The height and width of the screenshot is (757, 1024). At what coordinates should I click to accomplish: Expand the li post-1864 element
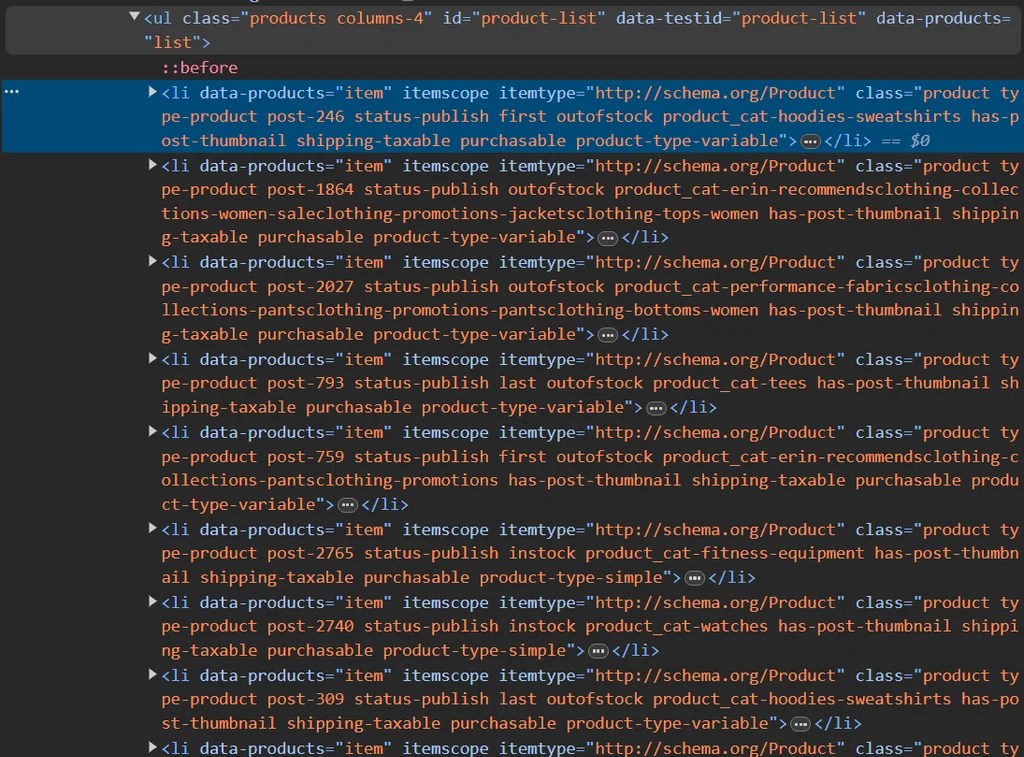153,165
